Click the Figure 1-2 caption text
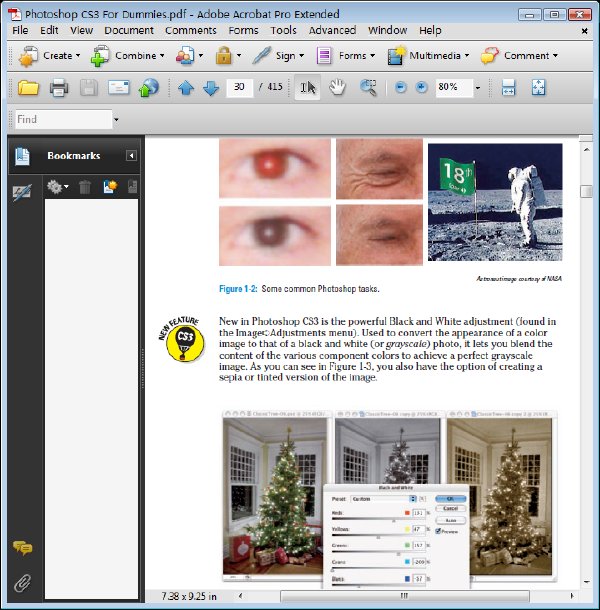 pyautogui.click(x=299, y=289)
